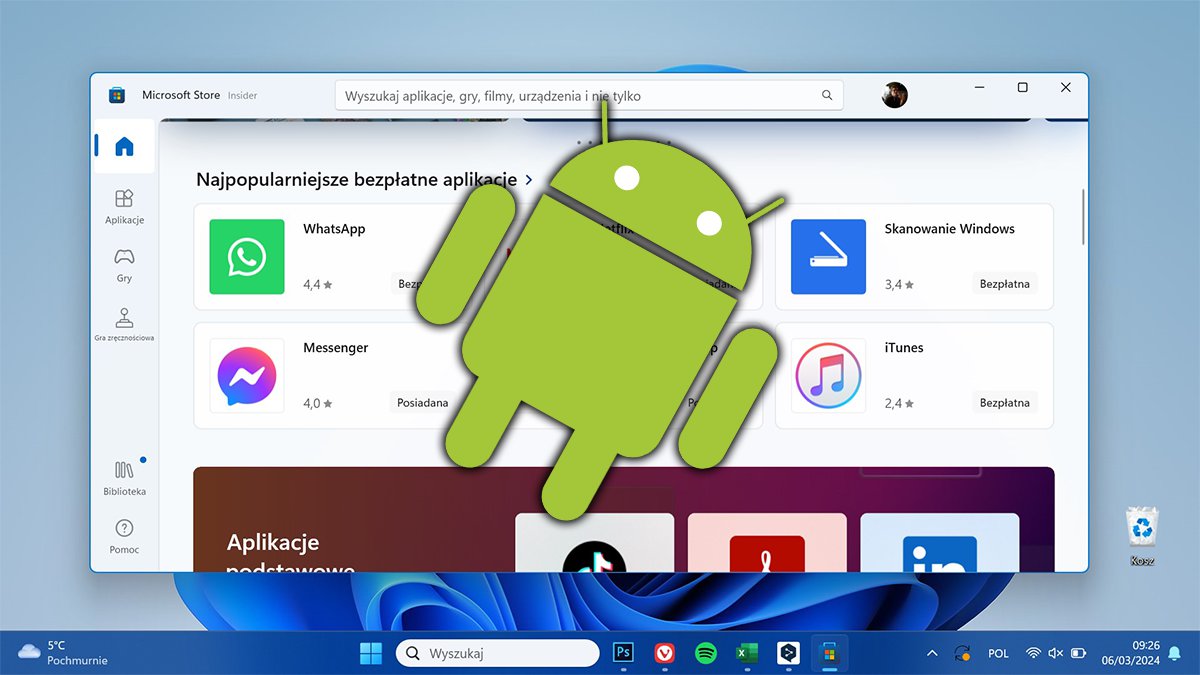Open the WhatsApp app icon

(x=247, y=257)
